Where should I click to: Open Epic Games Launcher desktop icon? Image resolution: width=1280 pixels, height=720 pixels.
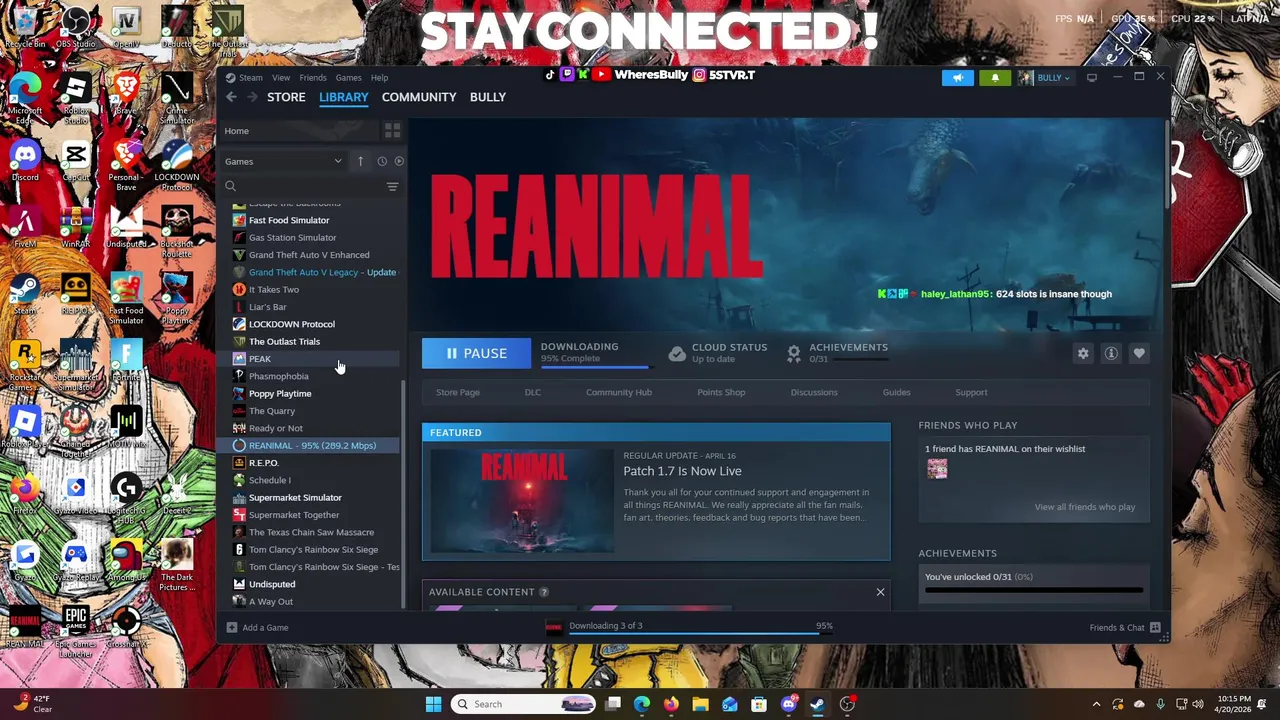click(x=76, y=630)
